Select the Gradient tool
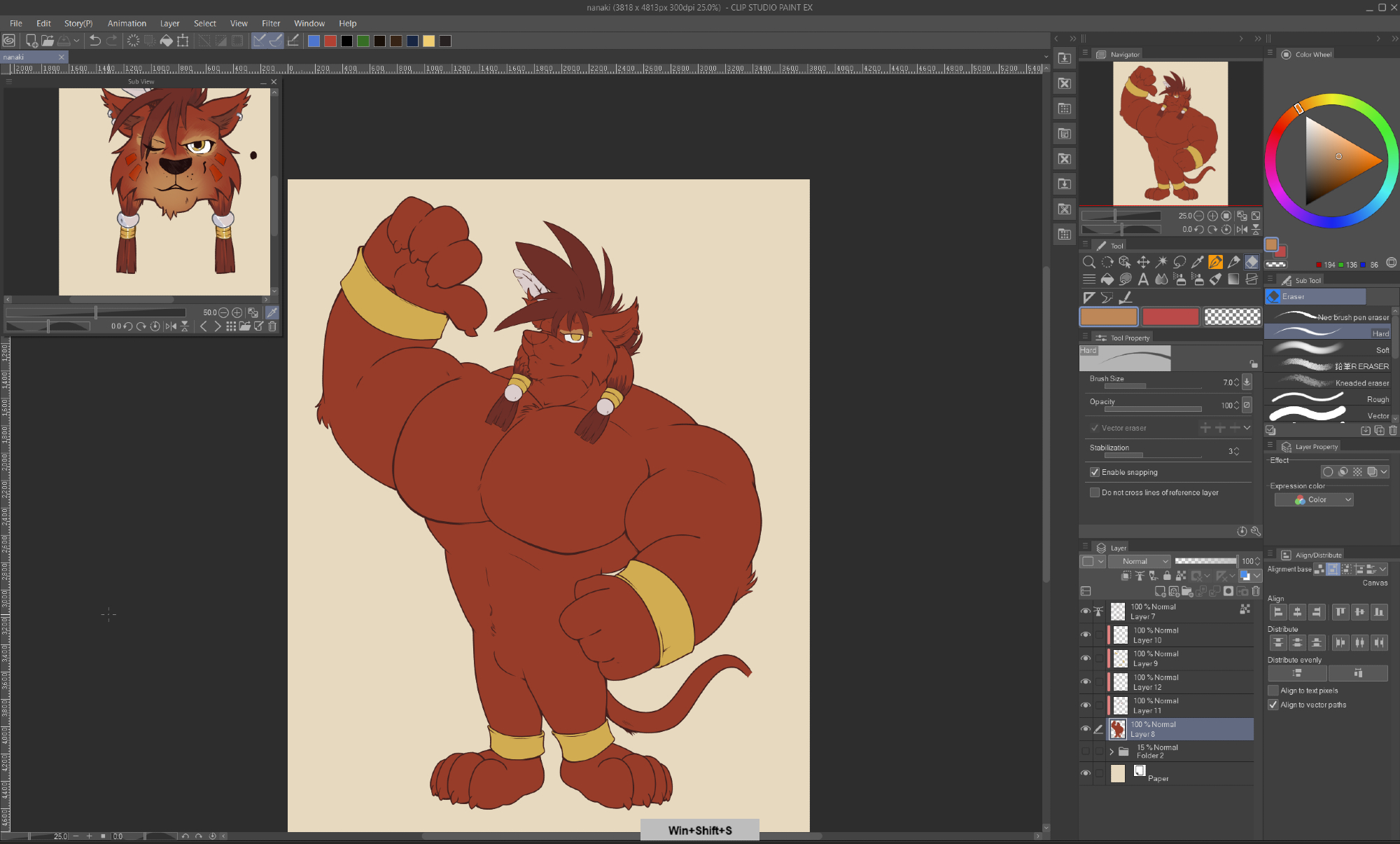The width and height of the screenshot is (1400, 844). 1233,279
